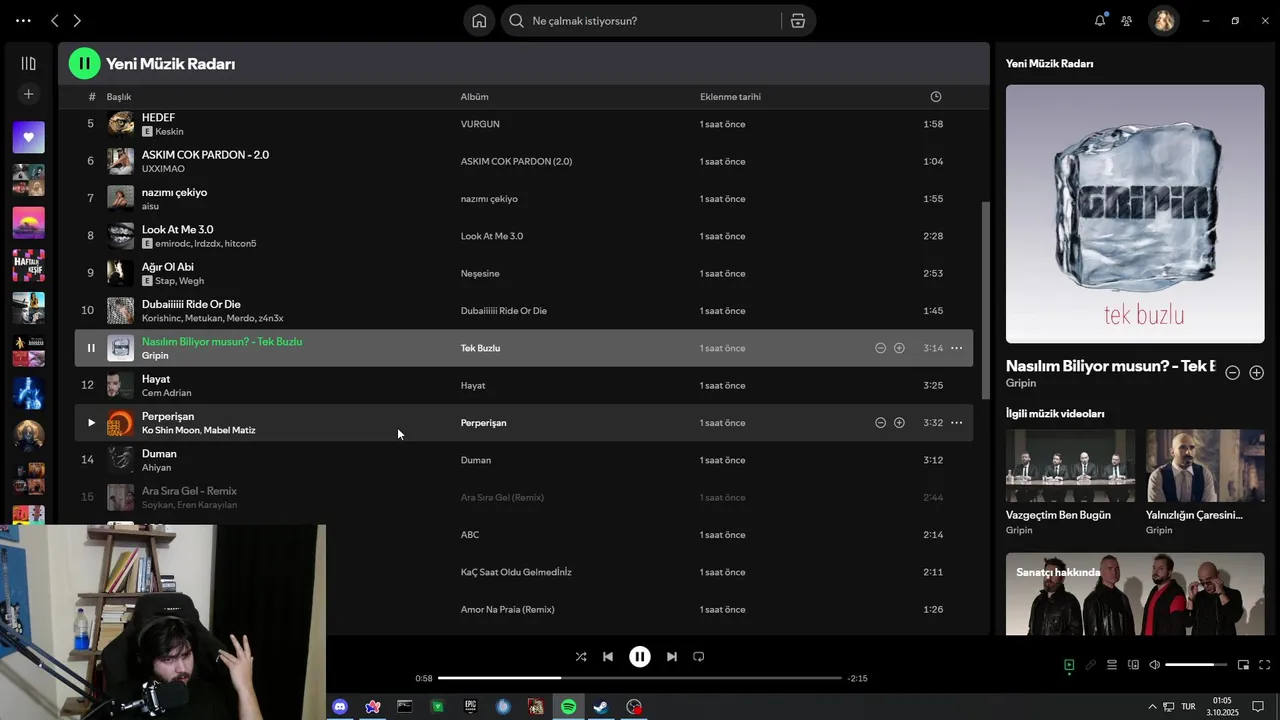
Task: Click the Ağır Ol Abi cover thumbnail
Action: click(x=121, y=273)
